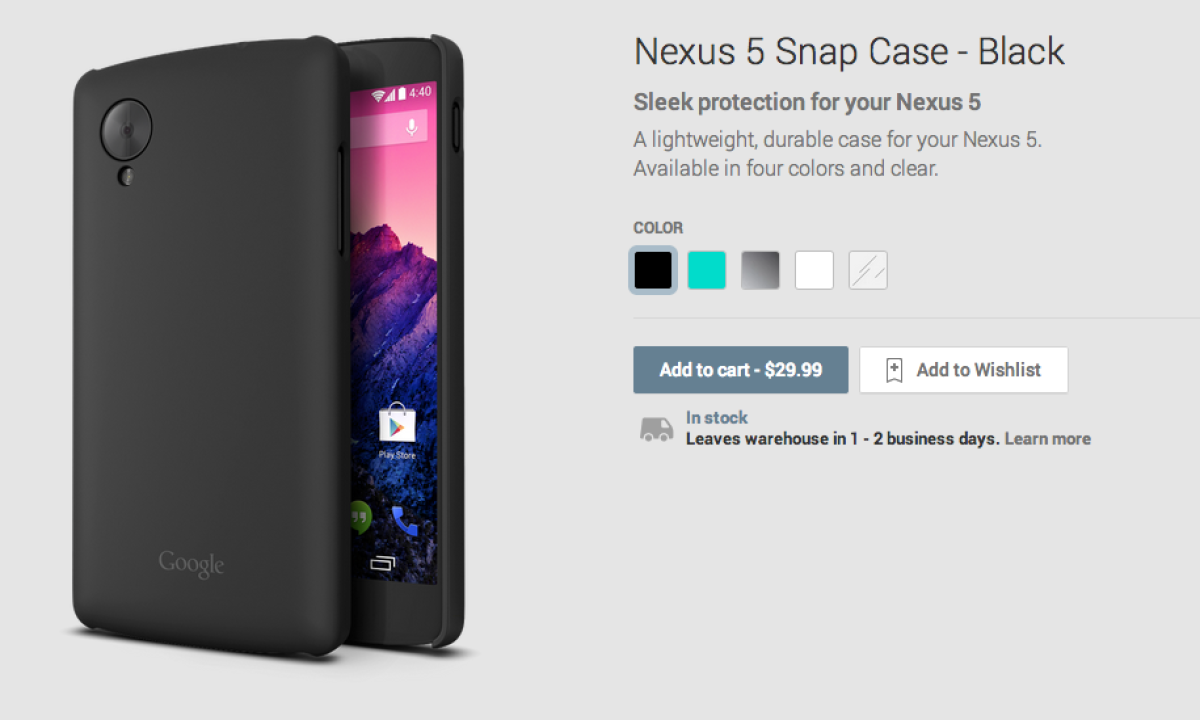Viewport: 1200px width, 720px height.
Task: Click the wishlist bookmark icon
Action: (x=894, y=371)
